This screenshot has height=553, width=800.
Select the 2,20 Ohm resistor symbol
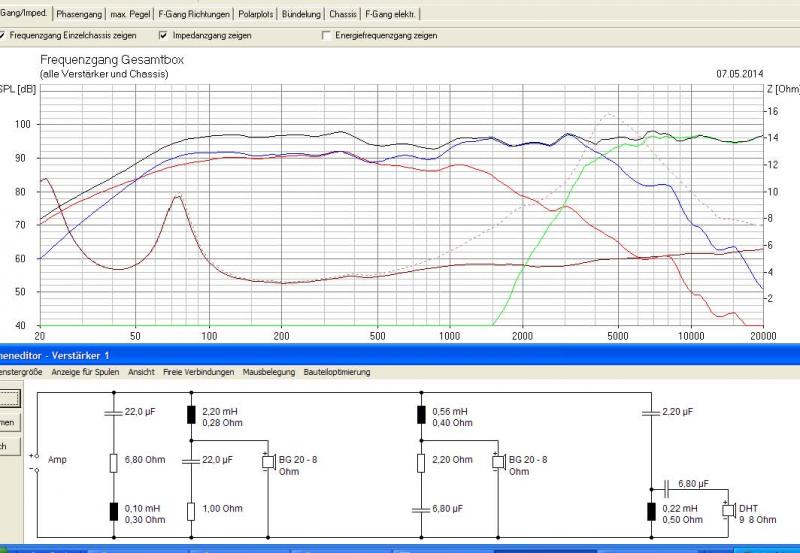(x=420, y=461)
